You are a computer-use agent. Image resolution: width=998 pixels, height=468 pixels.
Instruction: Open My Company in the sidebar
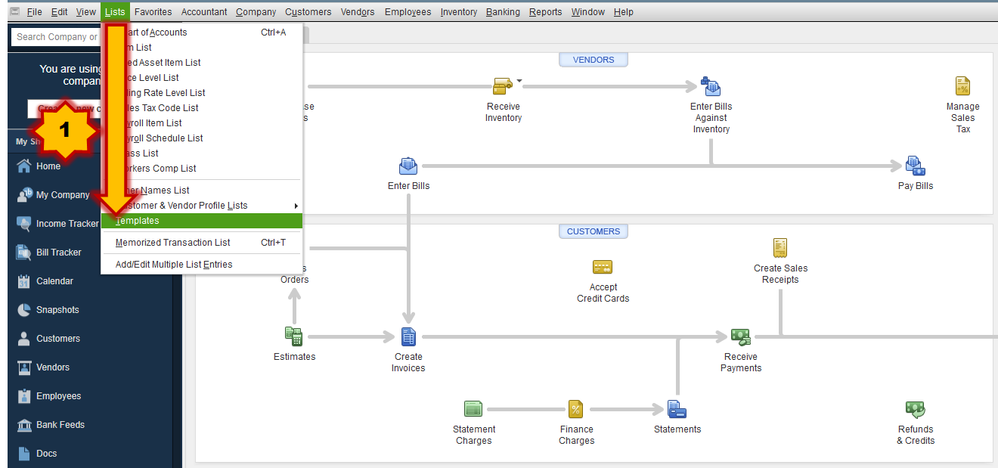[62, 195]
